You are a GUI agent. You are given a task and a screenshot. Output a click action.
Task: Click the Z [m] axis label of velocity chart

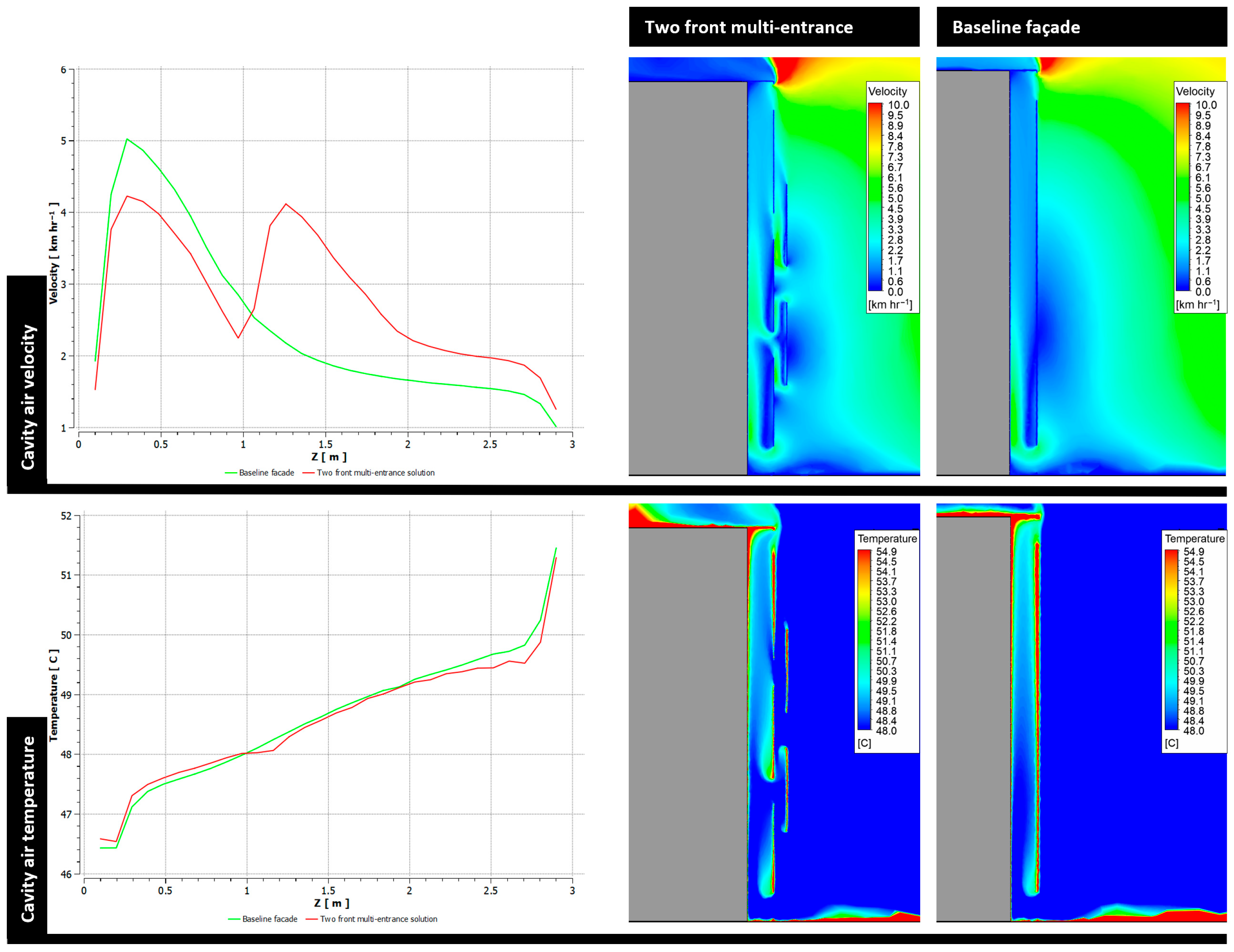coord(329,456)
